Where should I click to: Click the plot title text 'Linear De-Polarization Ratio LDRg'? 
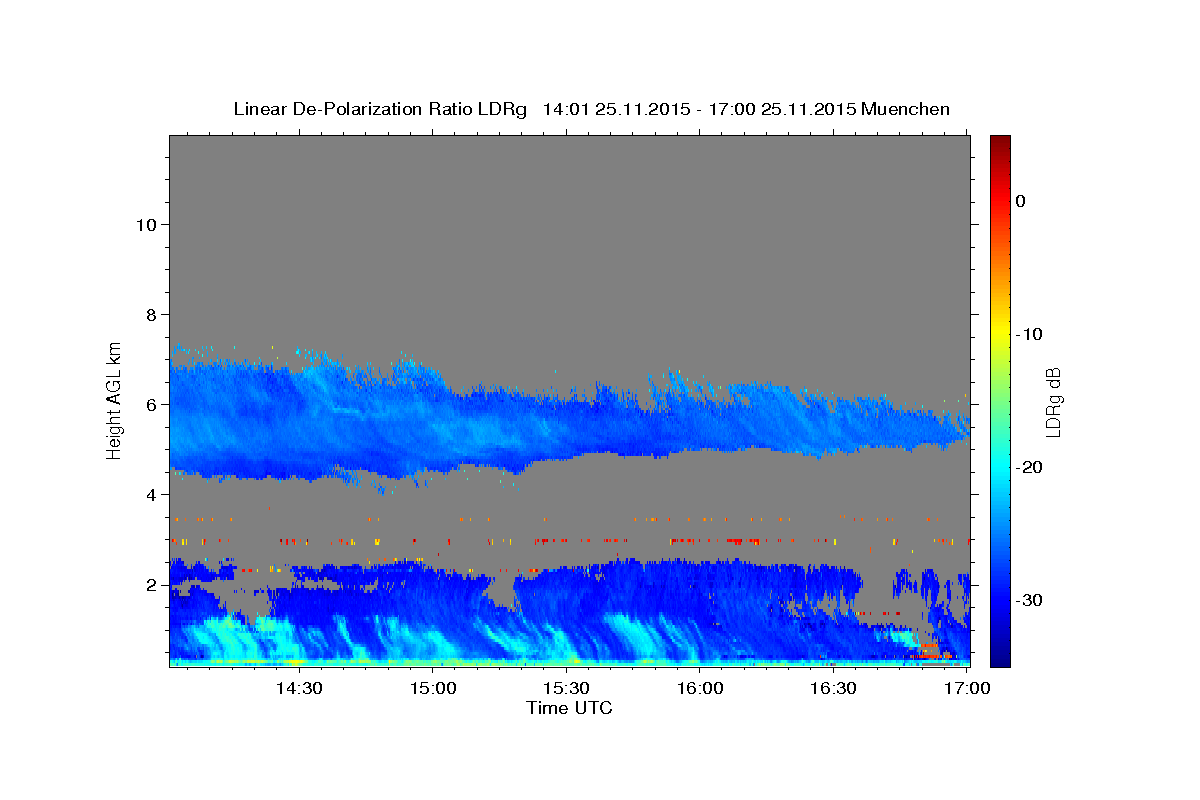(x=379, y=109)
